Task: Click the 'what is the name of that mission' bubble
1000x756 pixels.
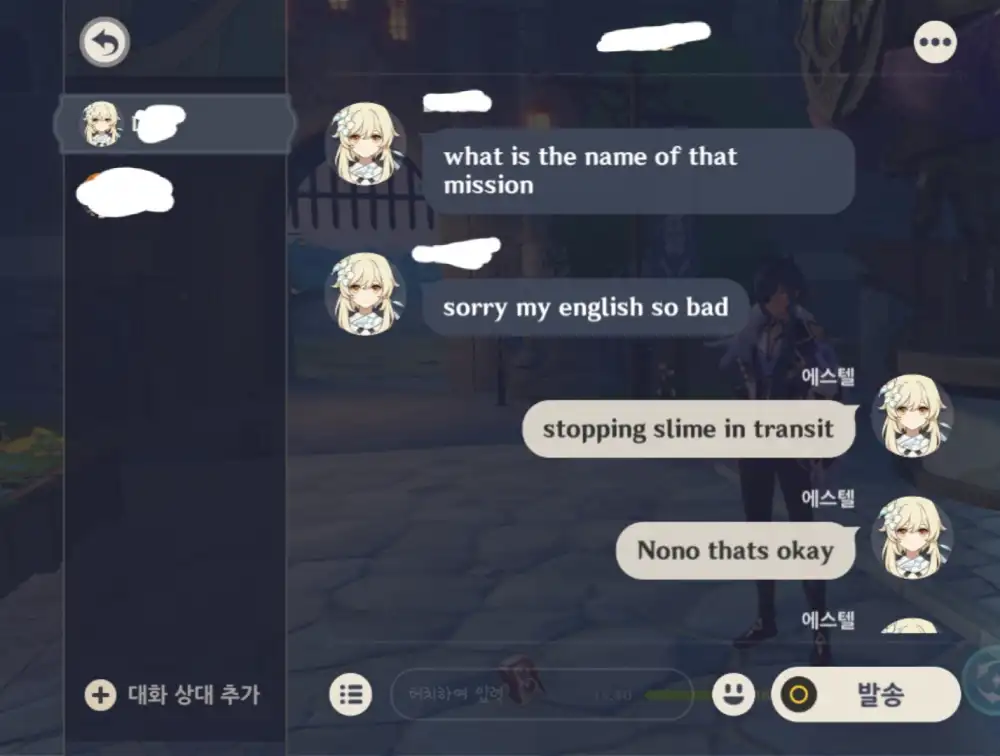Action: pos(638,171)
